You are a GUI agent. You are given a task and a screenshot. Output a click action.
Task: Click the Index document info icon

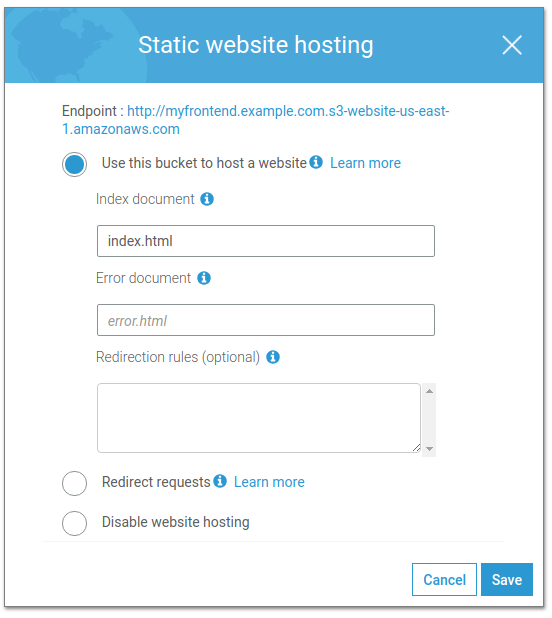[x=207, y=199]
